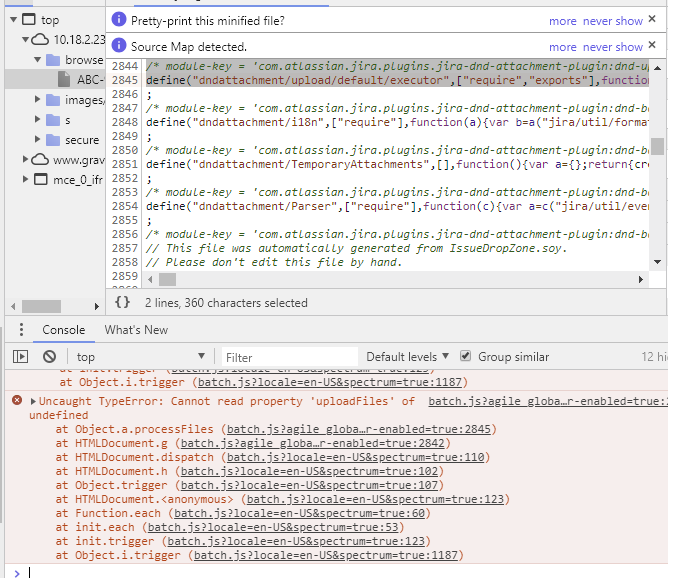700x578 pixels.
Task: Click the secure folder icon
Action: coord(53,140)
